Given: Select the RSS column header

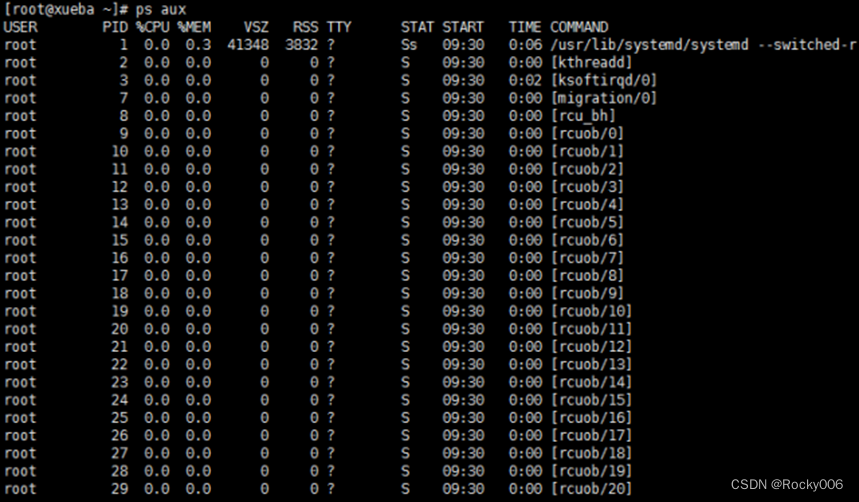Looking at the screenshot, I should click(x=306, y=27).
